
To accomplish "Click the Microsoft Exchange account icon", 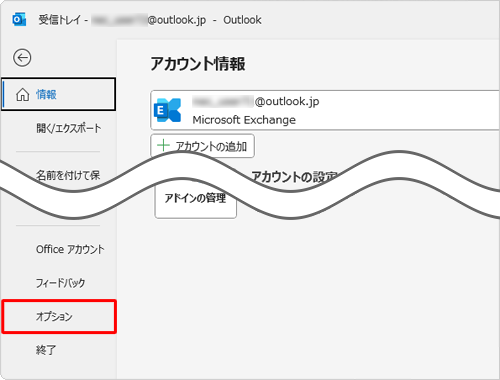I will point(167,110).
